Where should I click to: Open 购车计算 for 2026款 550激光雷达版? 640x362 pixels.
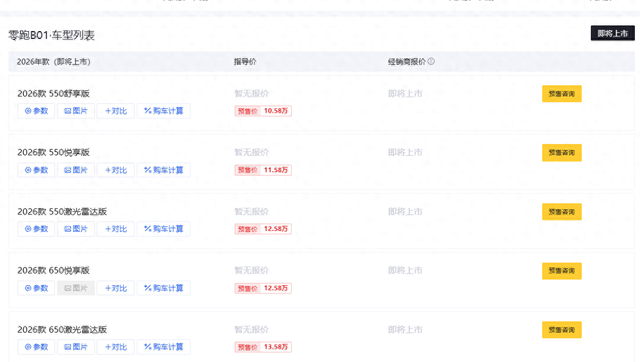point(164,229)
